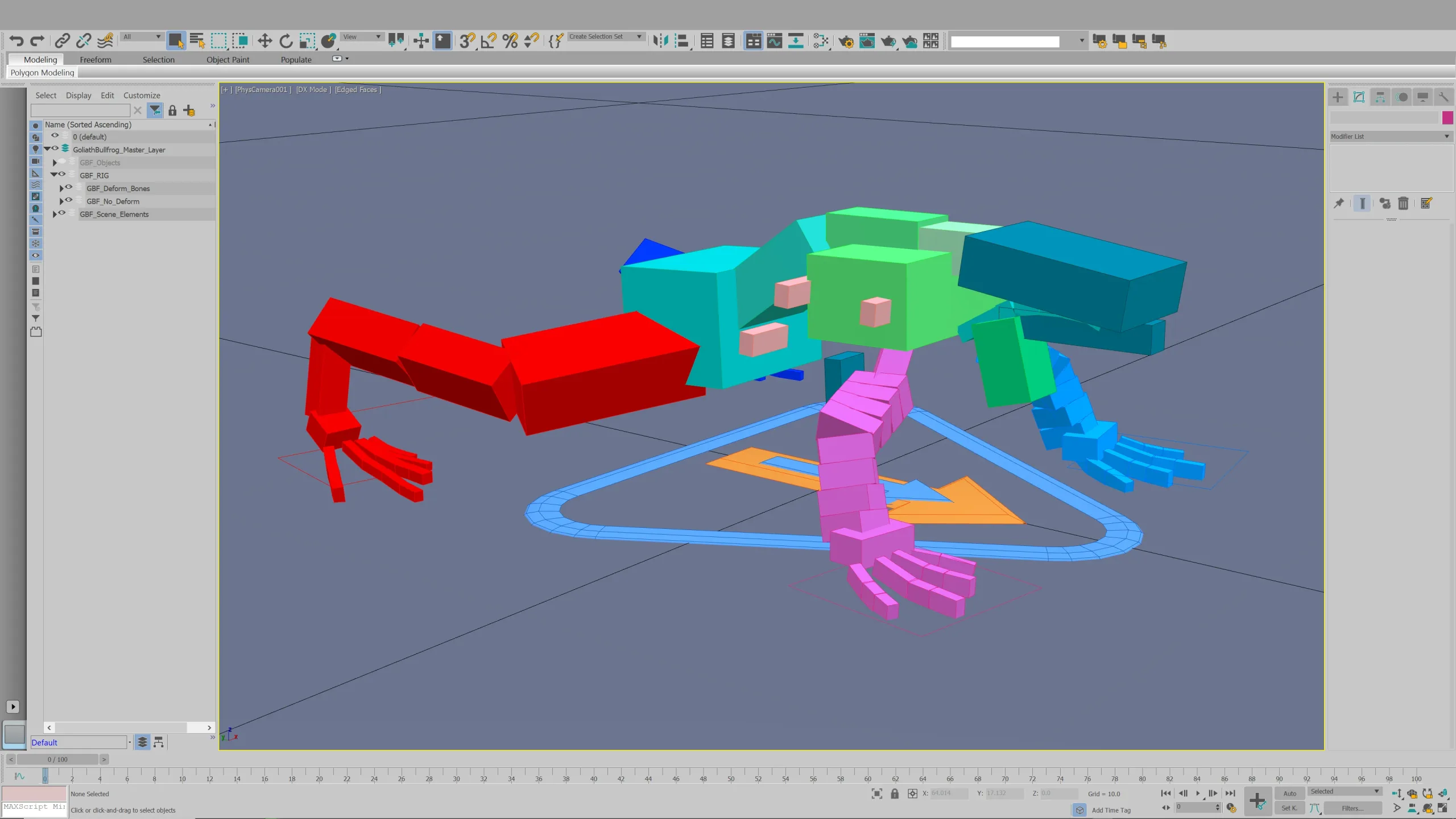The width and height of the screenshot is (1456, 819).
Task: Hide the GBF_Deform_Bones layer via eye
Action: click(69, 187)
